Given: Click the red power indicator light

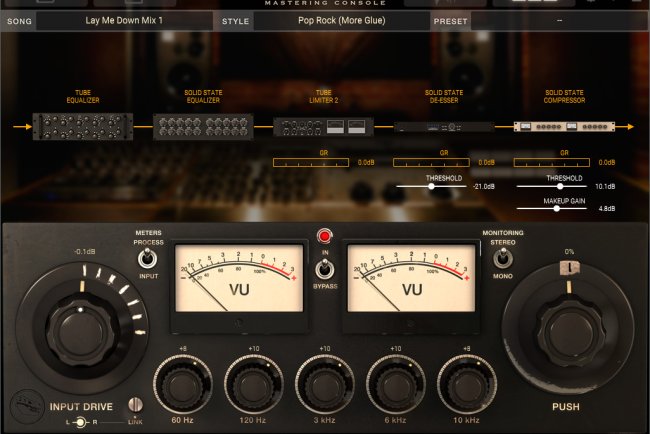Looking at the screenshot, I should click(325, 236).
